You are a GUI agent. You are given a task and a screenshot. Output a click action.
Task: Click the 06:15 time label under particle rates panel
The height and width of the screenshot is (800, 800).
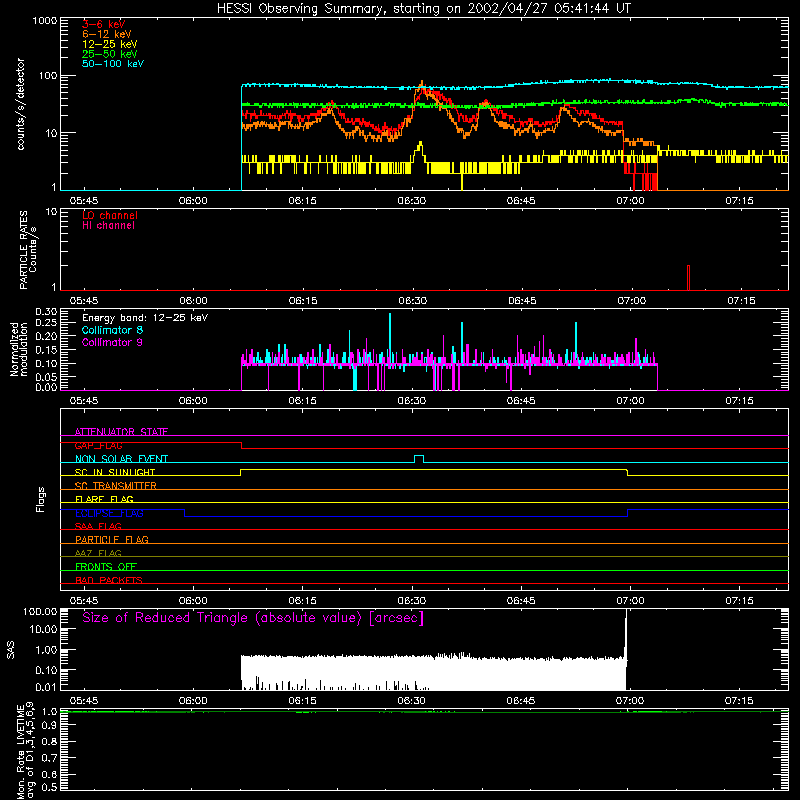coord(303,301)
